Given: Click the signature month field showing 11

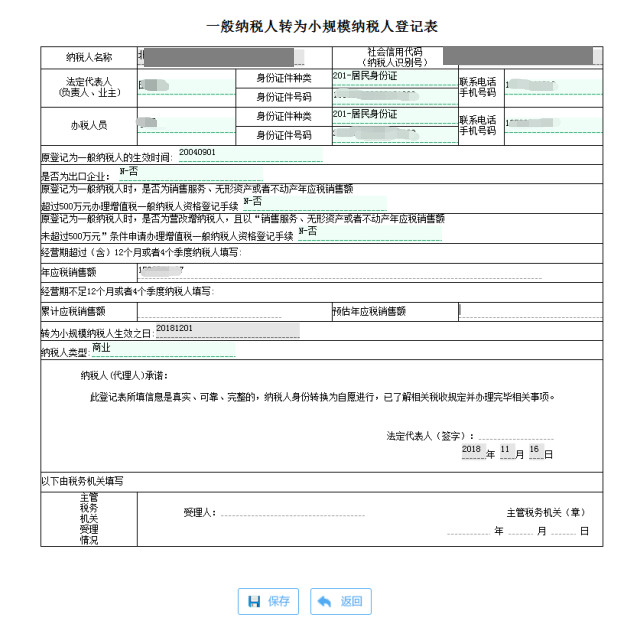Looking at the screenshot, I should [x=508, y=452].
